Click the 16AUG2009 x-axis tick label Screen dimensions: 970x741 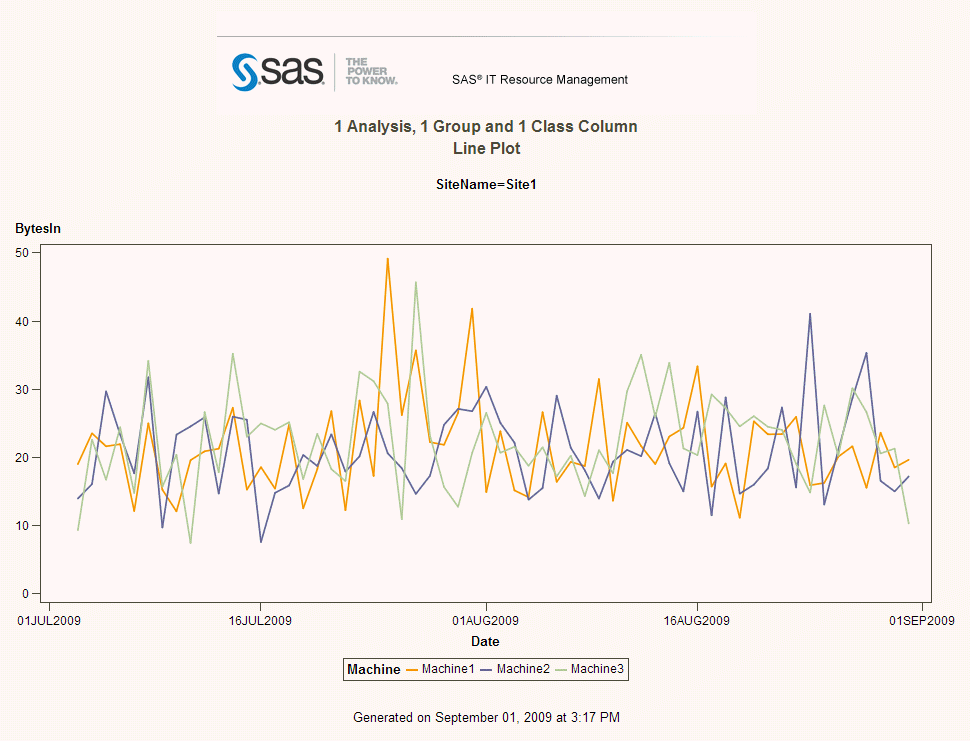coord(697,621)
